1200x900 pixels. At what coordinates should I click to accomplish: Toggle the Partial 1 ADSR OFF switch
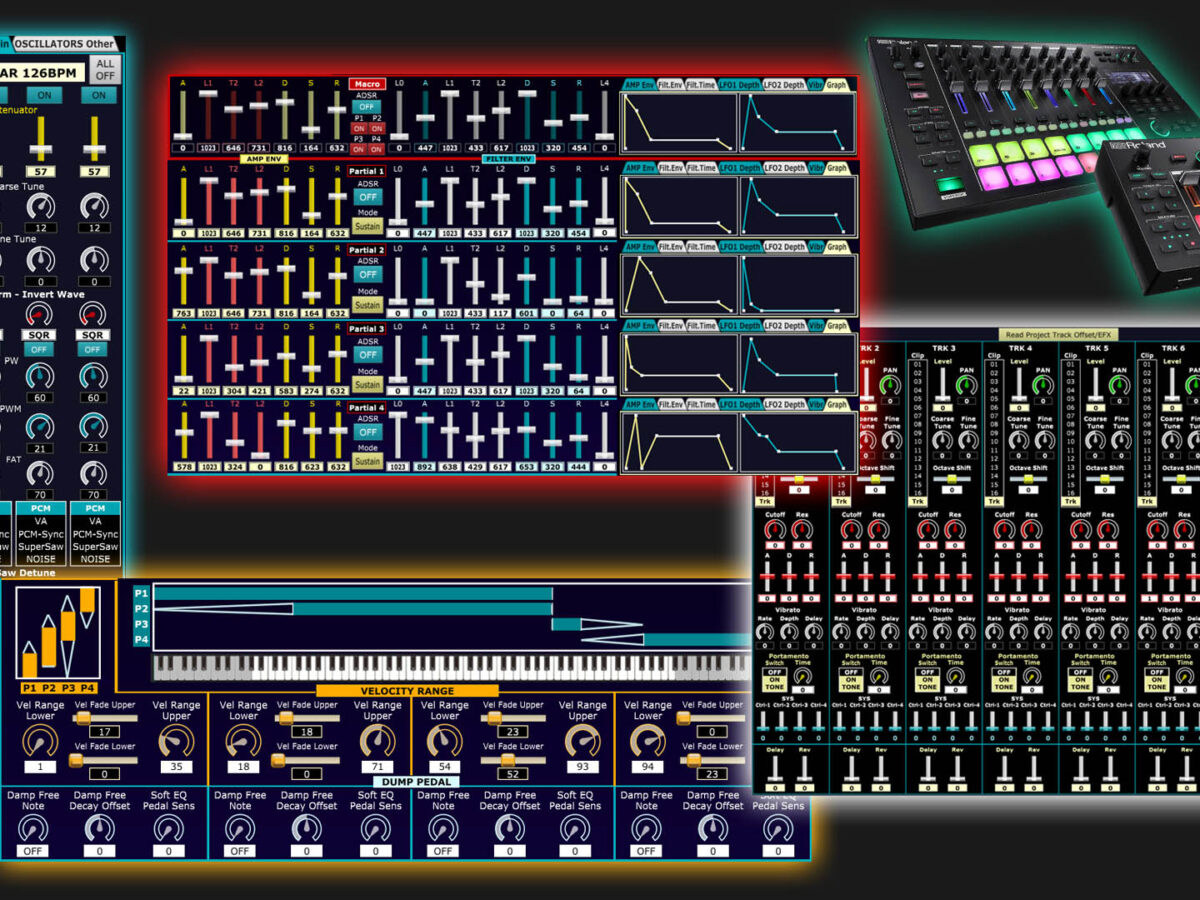coord(367,197)
